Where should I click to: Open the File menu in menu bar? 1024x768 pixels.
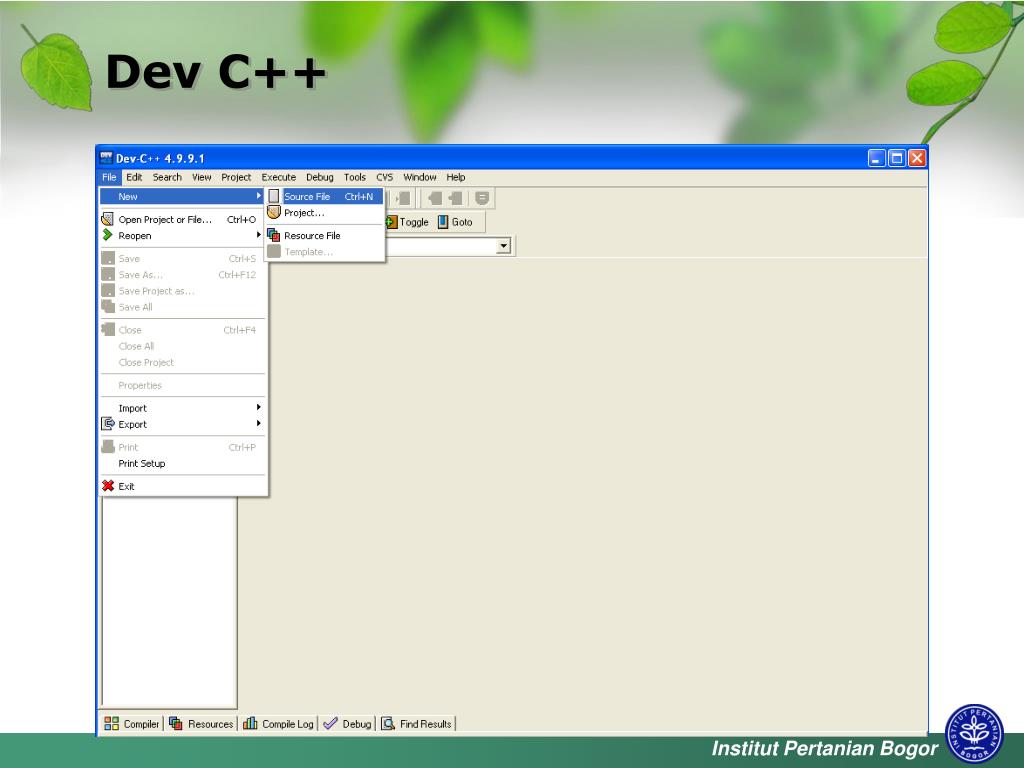click(x=109, y=177)
